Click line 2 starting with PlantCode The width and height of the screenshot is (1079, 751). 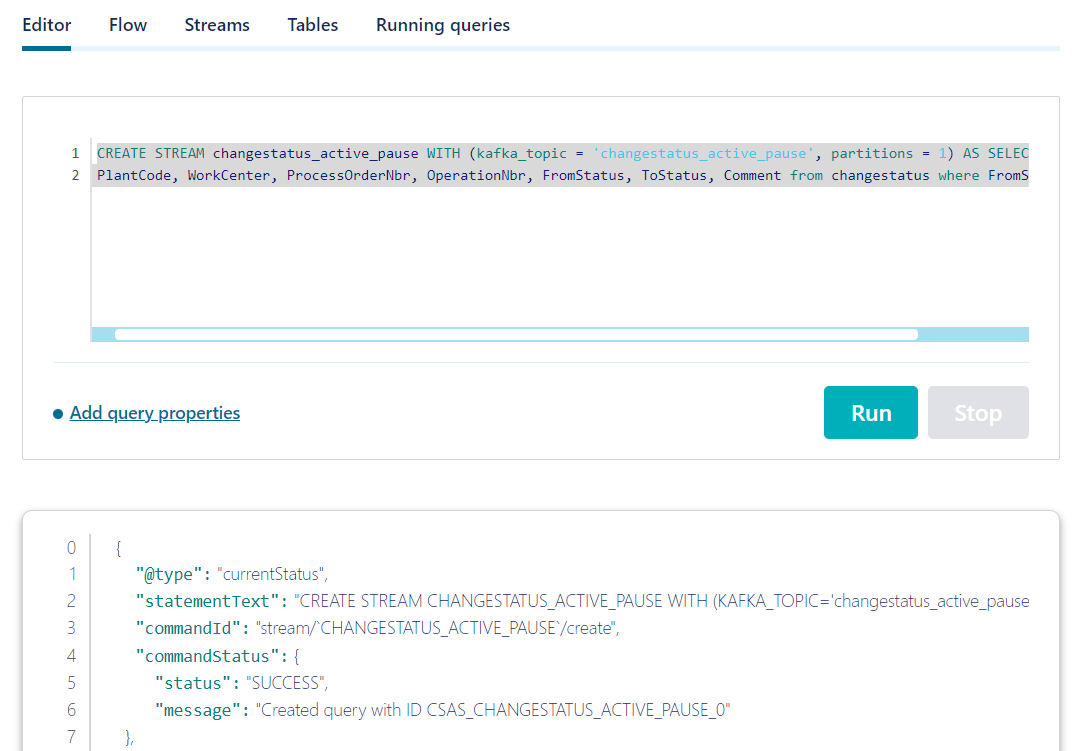tap(562, 176)
